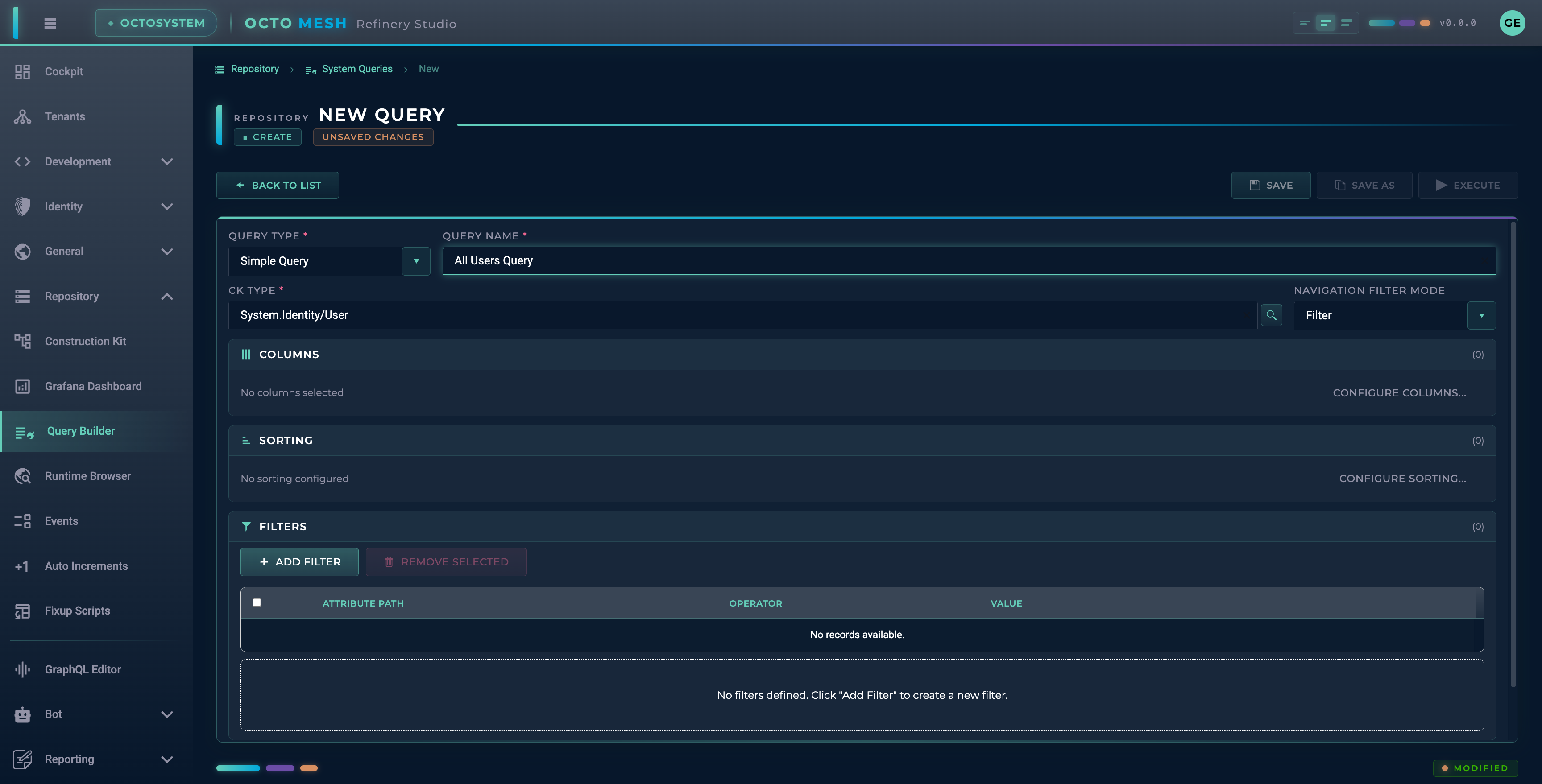Check the filters select-all checkbox
The width and height of the screenshot is (1542, 784).
[257, 602]
